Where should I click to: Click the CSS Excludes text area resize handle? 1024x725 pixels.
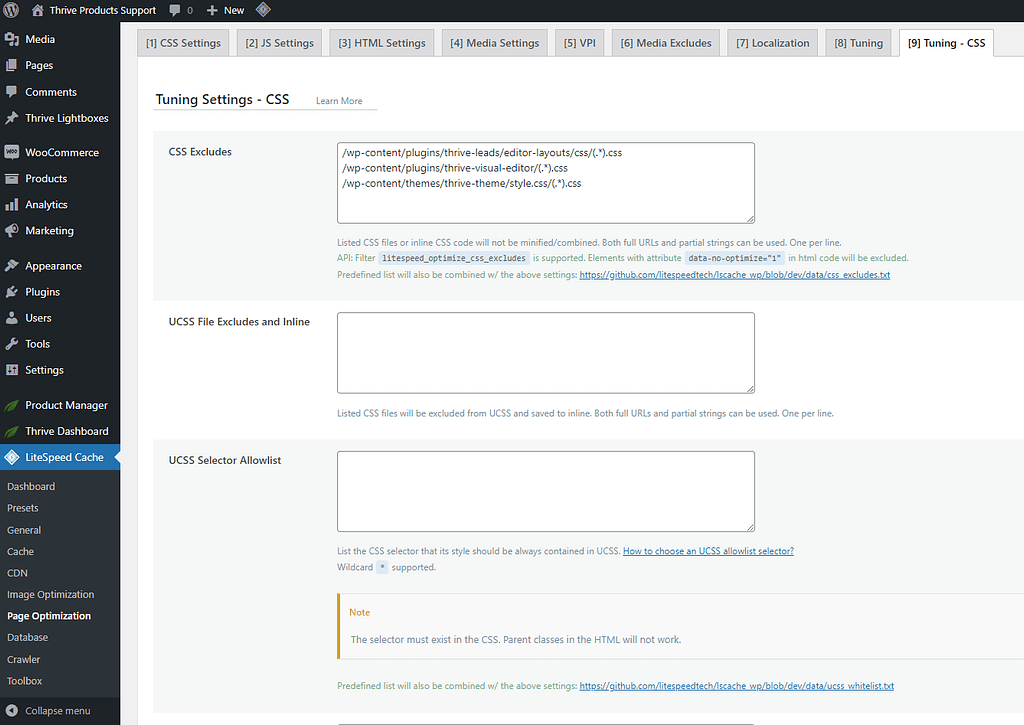pyautogui.click(x=750, y=219)
